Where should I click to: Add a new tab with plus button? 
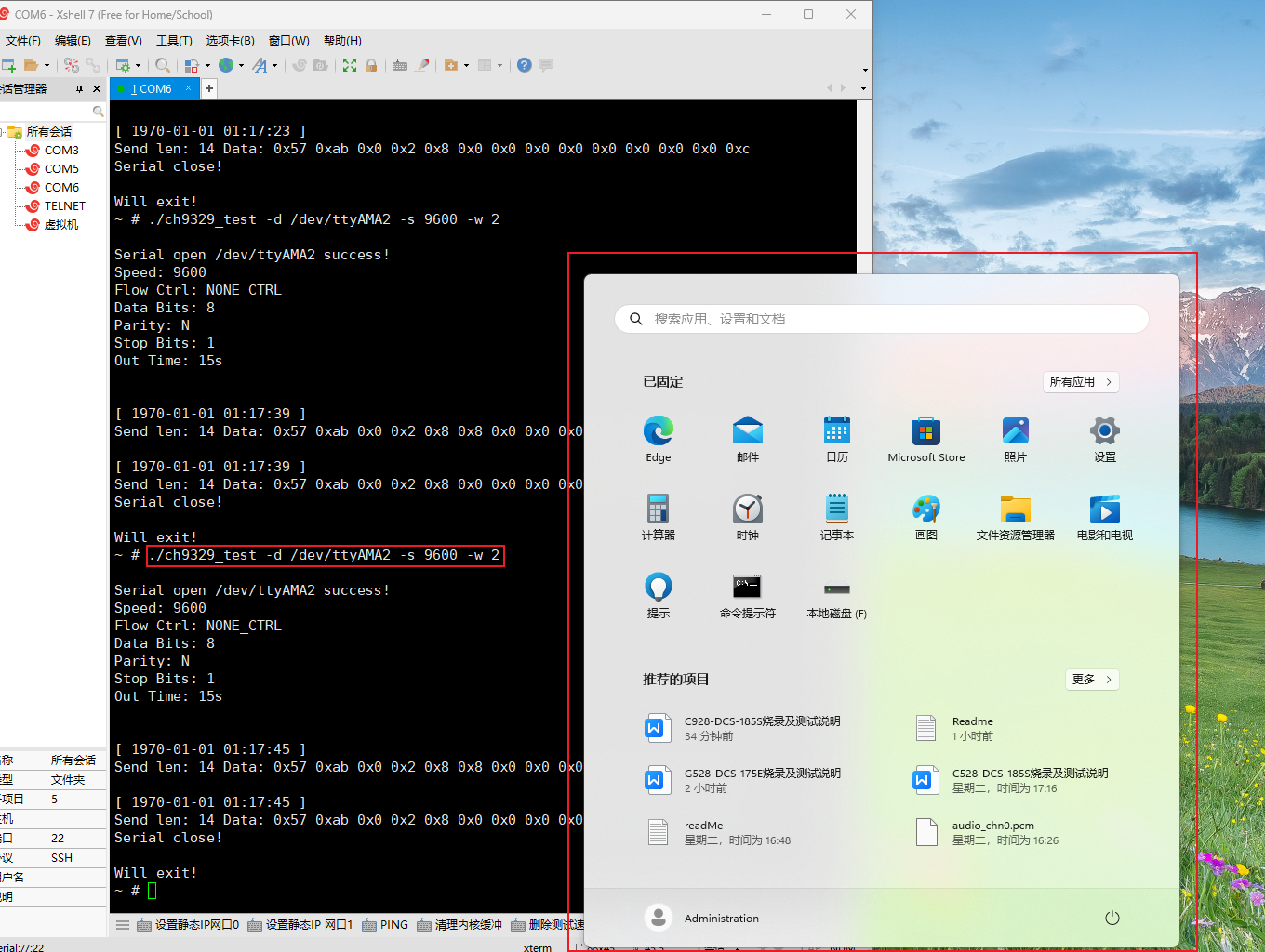click(x=209, y=88)
